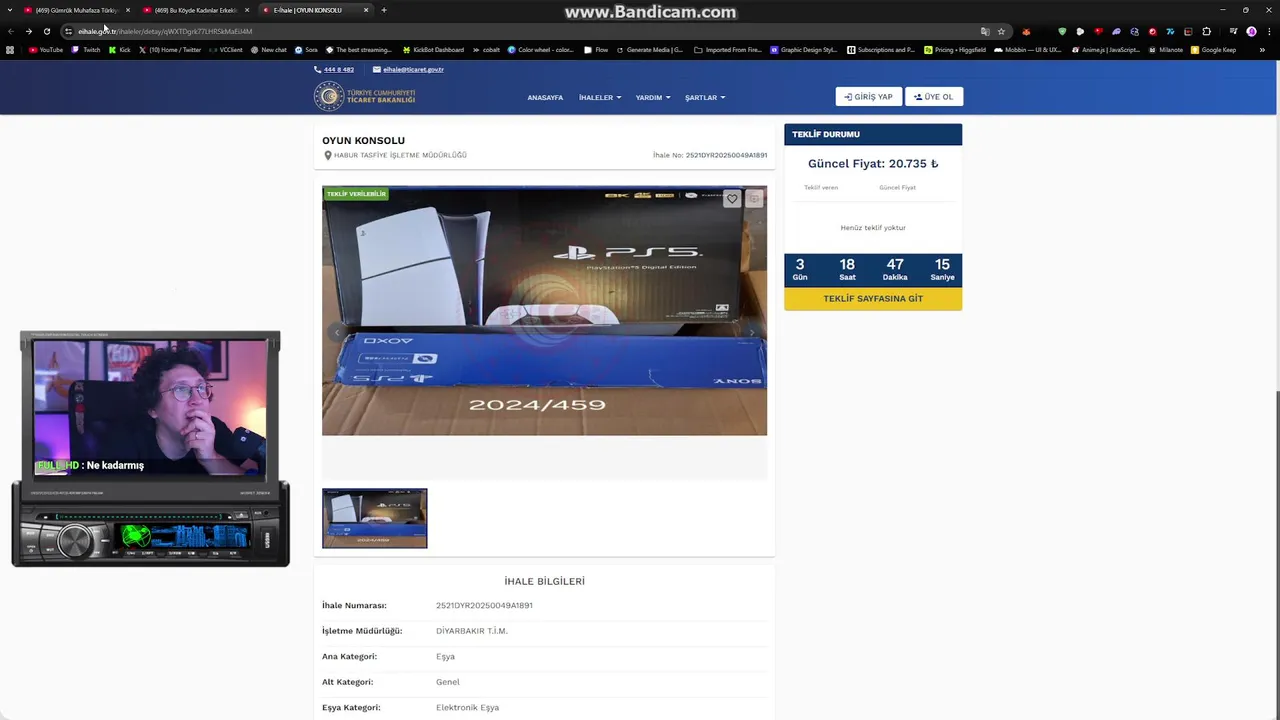Open the green shield extension
1280x720 pixels.
click(x=1062, y=31)
